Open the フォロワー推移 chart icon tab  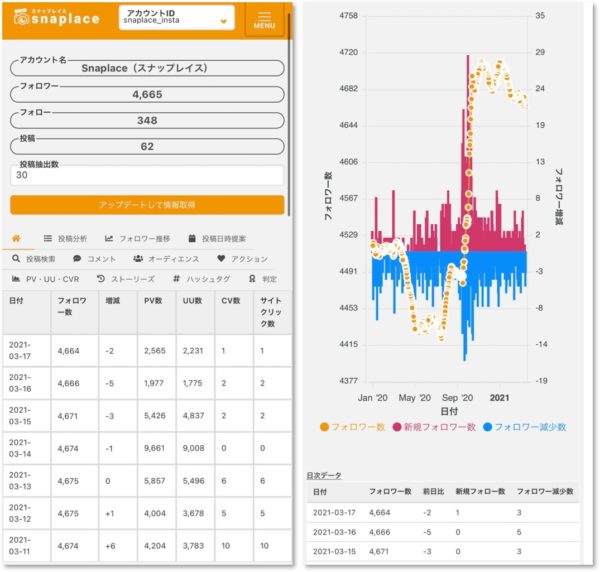coord(109,239)
